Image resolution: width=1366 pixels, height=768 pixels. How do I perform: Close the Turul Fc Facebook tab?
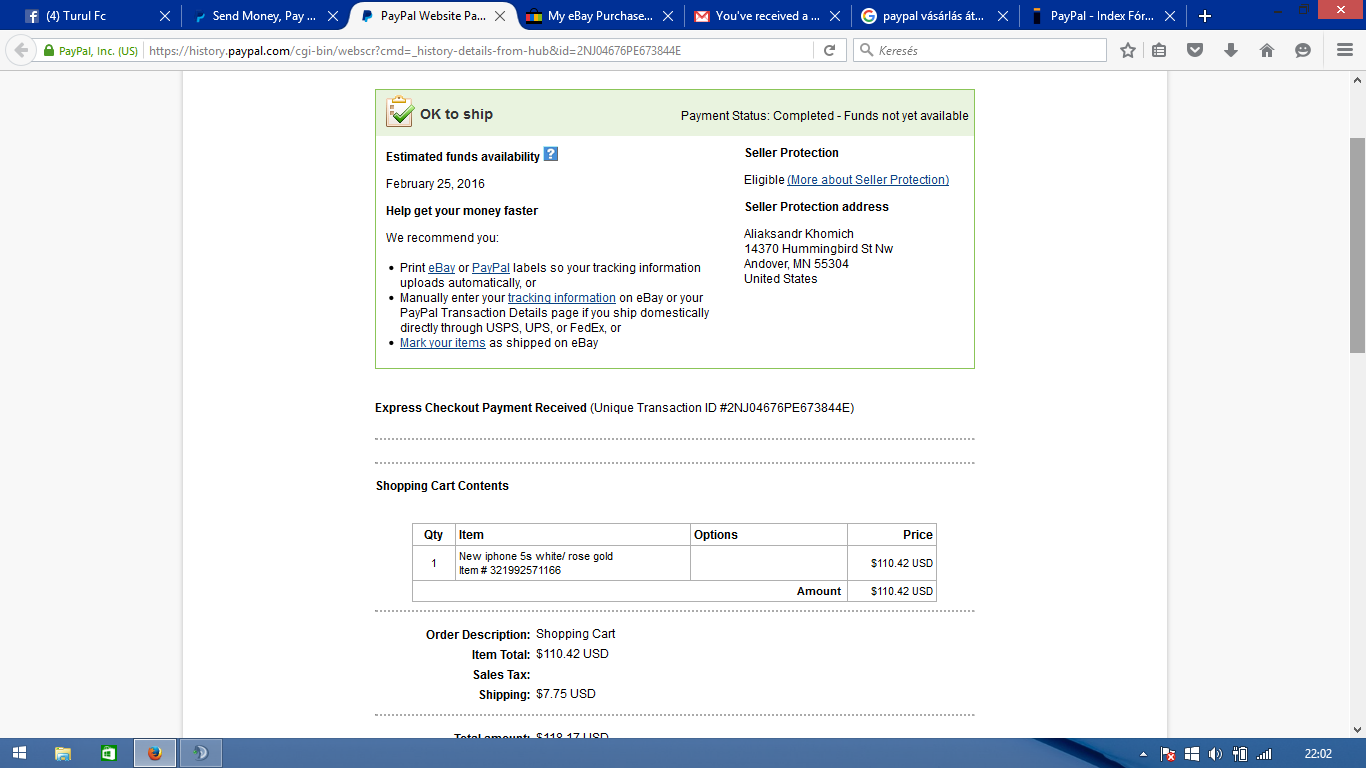click(x=165, y=16)
